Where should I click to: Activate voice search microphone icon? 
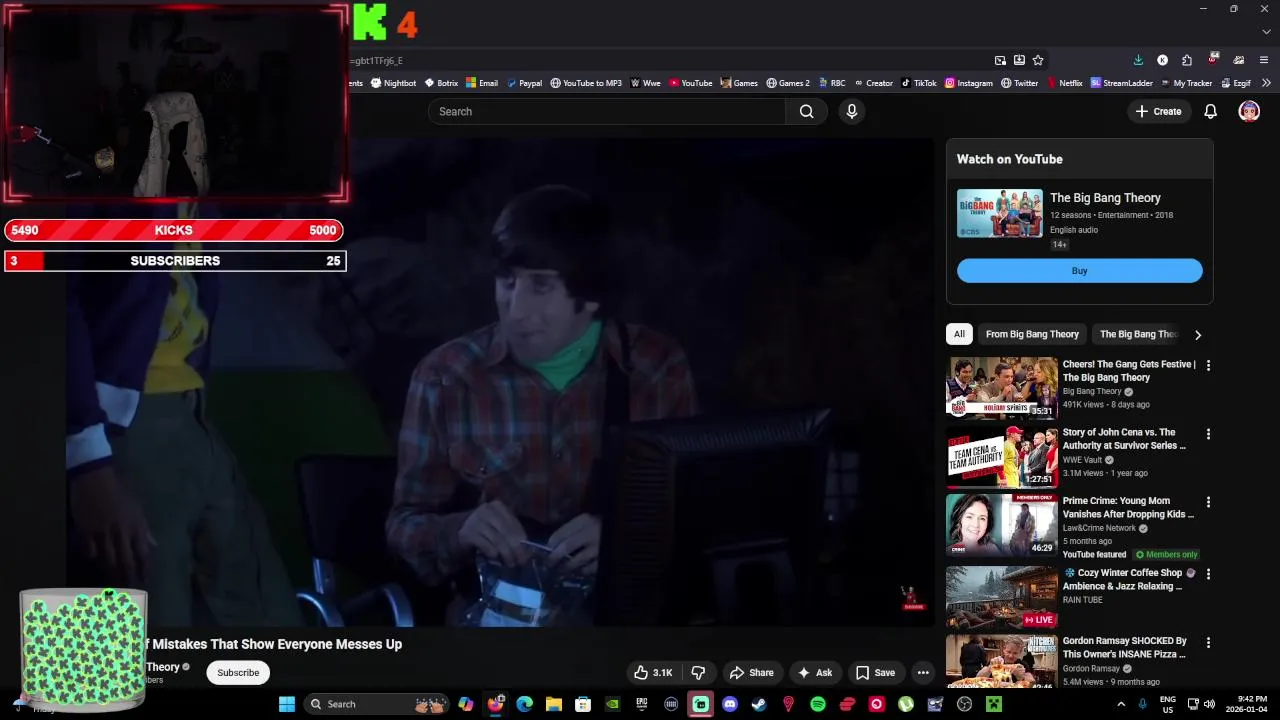coord(852,111)
